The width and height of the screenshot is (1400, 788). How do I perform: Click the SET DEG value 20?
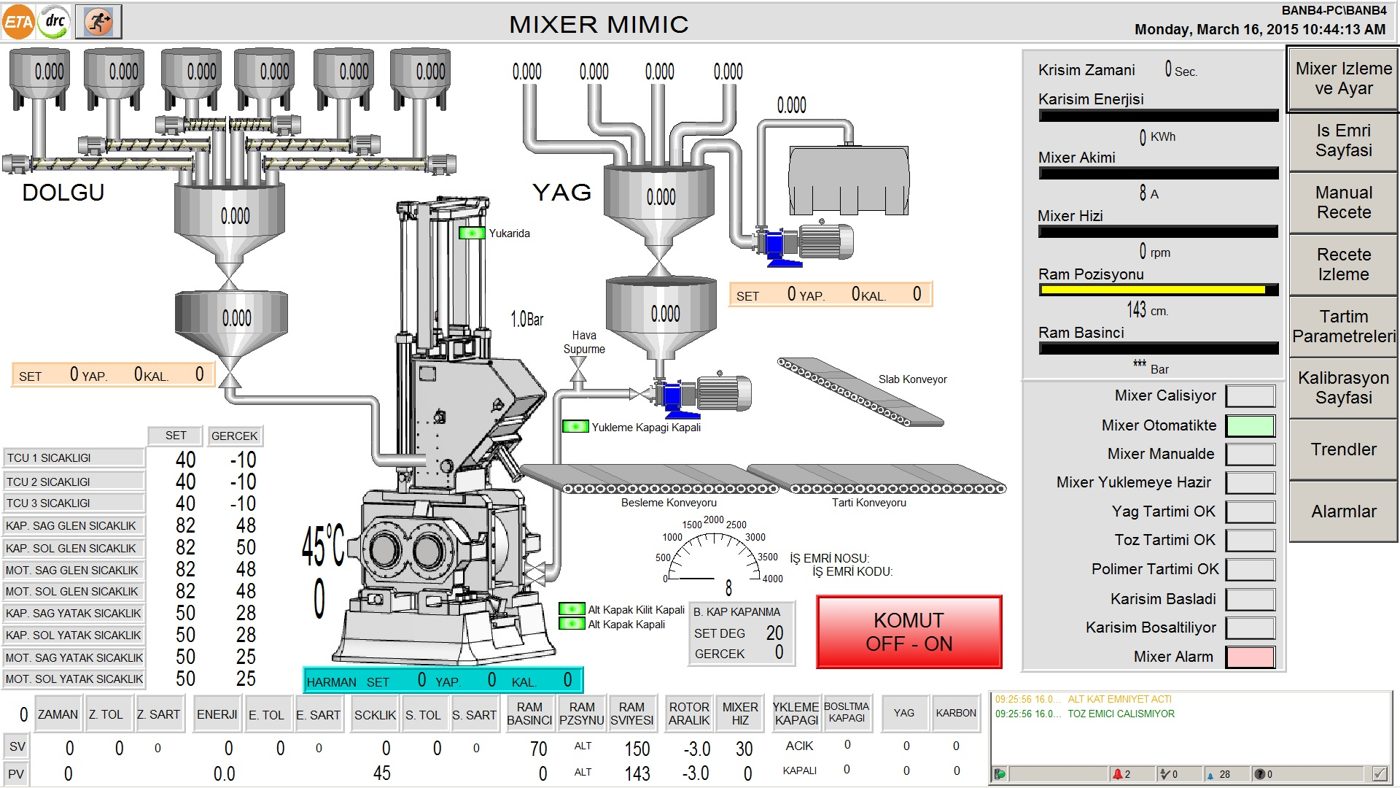coord(774,633)
